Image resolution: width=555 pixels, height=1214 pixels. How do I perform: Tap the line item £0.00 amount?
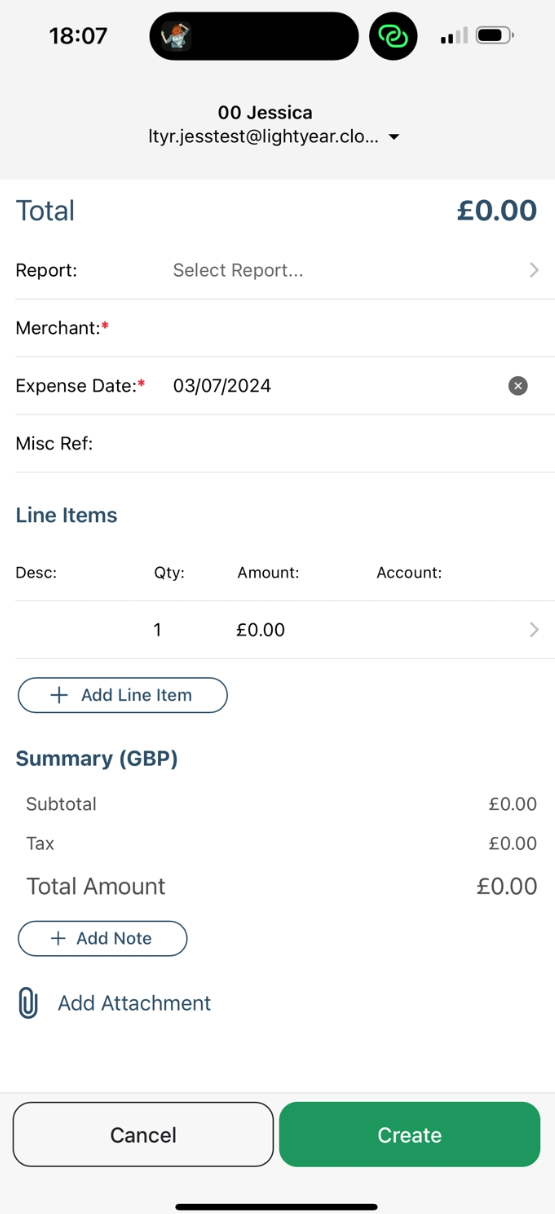(x=261, y=630)
